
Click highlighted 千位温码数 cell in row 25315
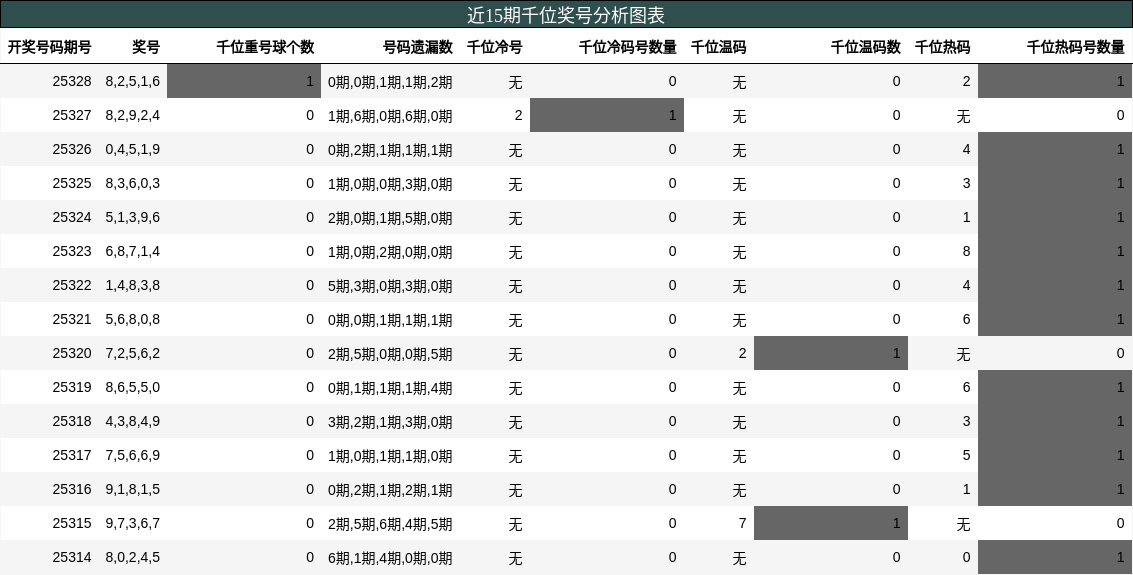(831, 524)
